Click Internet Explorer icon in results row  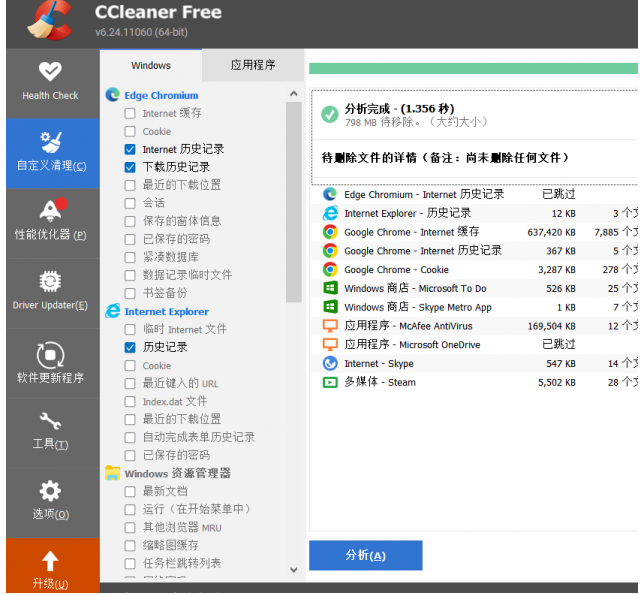330,213
